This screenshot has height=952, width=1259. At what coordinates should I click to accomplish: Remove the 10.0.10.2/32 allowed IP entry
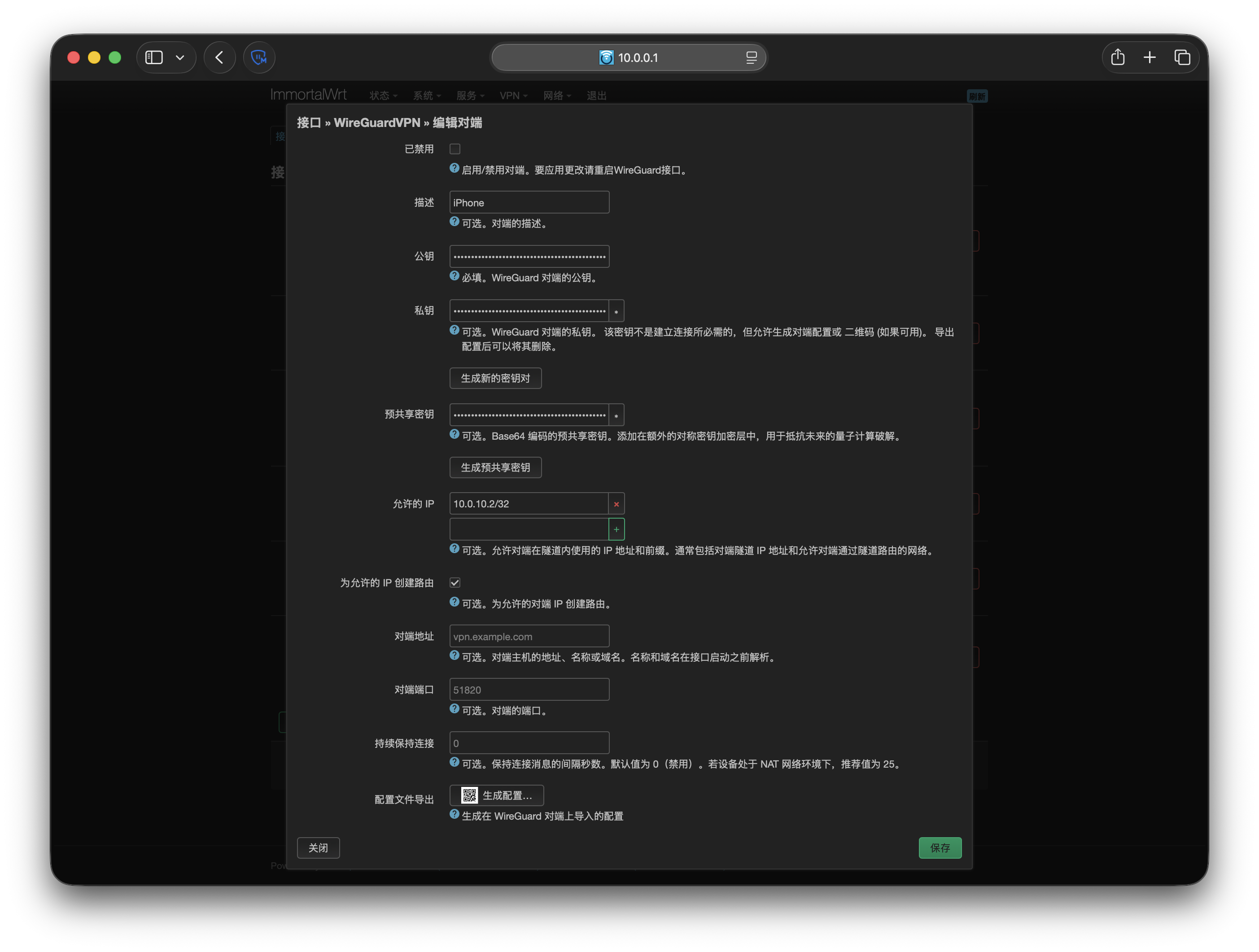[x=616, y=504]
